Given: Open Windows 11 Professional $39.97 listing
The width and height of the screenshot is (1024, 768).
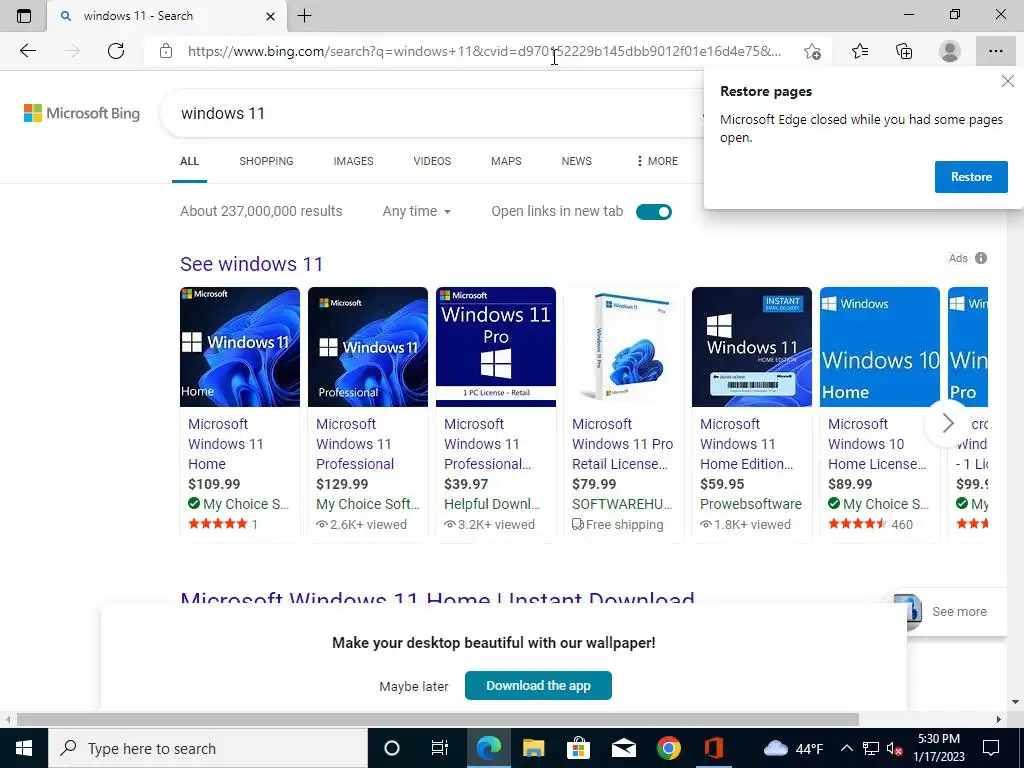Looking at the screenshot, I should [488, 444].
